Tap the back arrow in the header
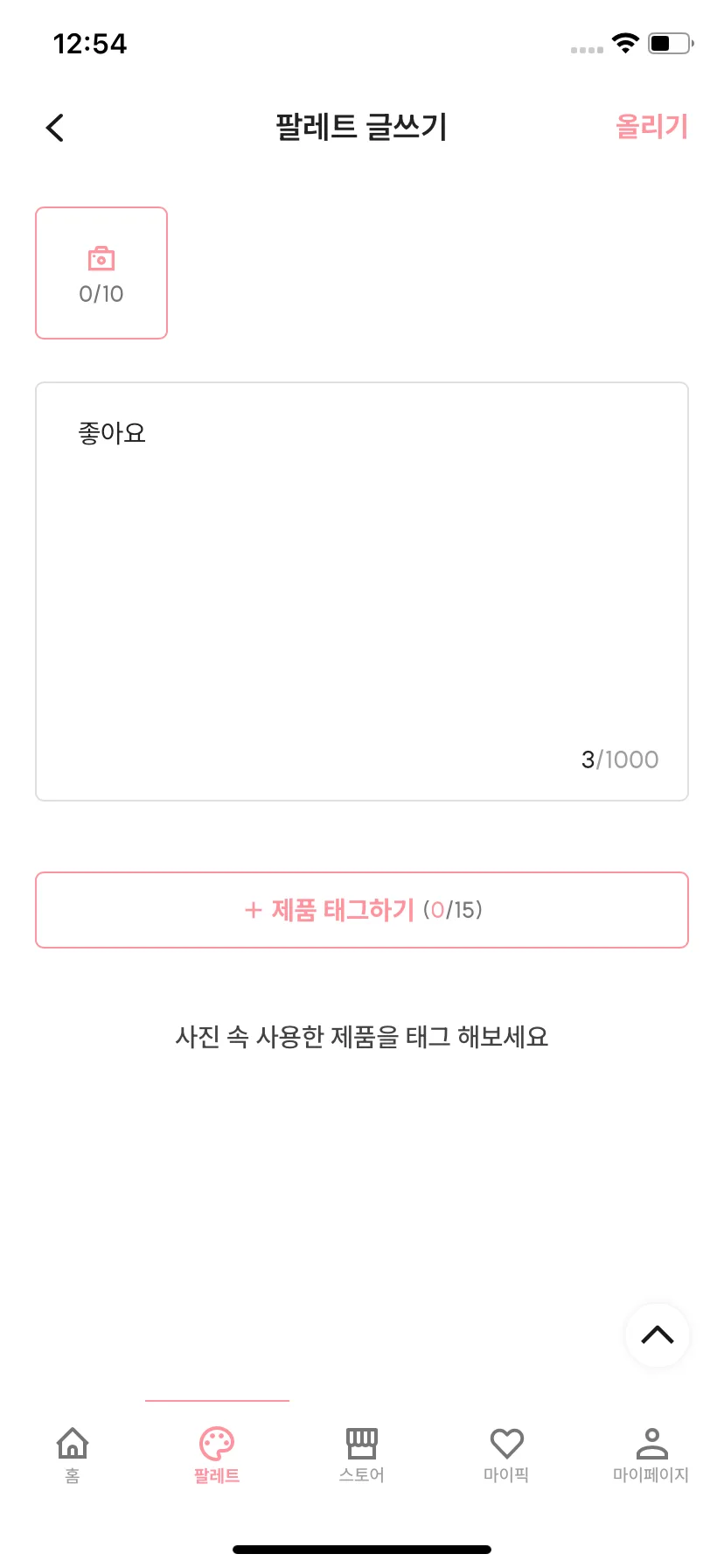 [x=55, y=128]
